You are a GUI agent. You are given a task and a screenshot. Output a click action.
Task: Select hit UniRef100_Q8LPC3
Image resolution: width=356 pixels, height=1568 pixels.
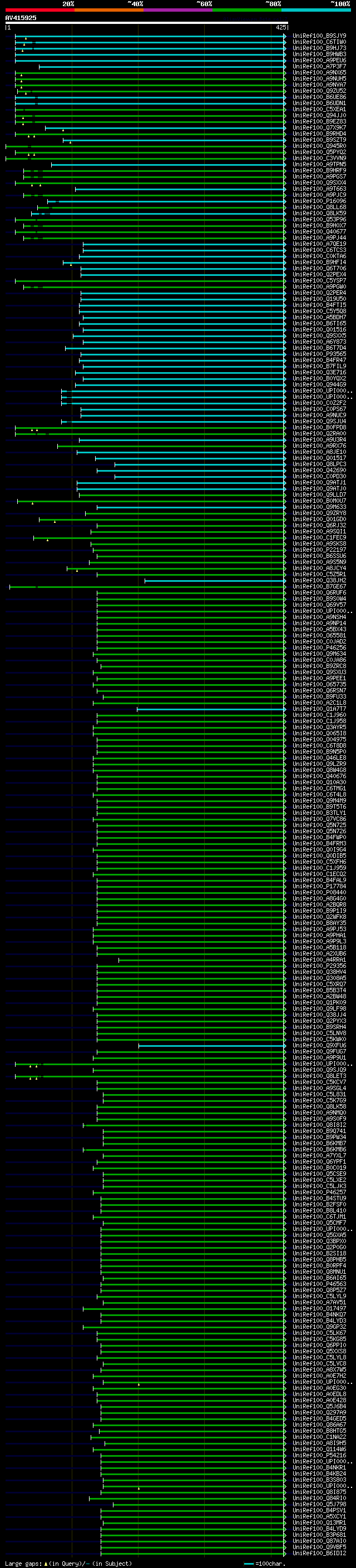[319, 464]
